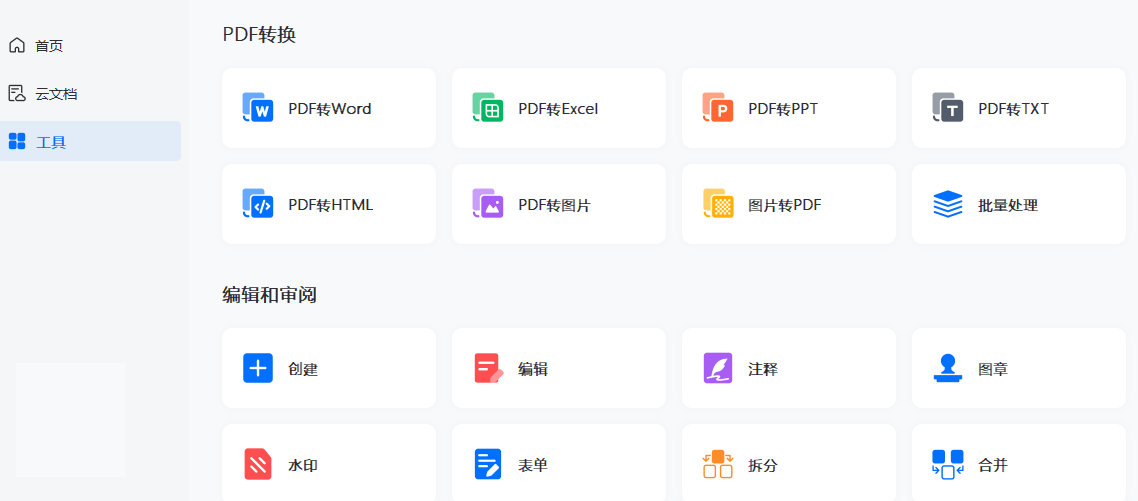Click the PDF转换 section heading

[x=259, y=35]
